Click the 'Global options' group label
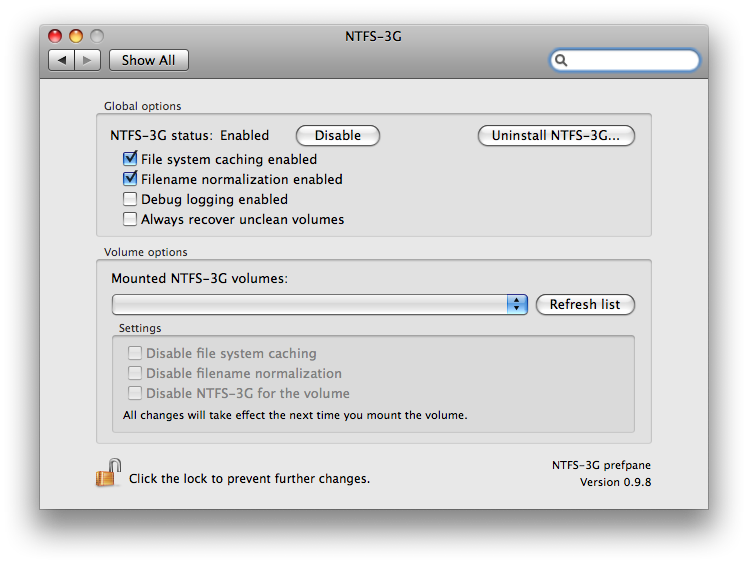Image resolution: width=748 pixels, height=564 pixels. 143,106
